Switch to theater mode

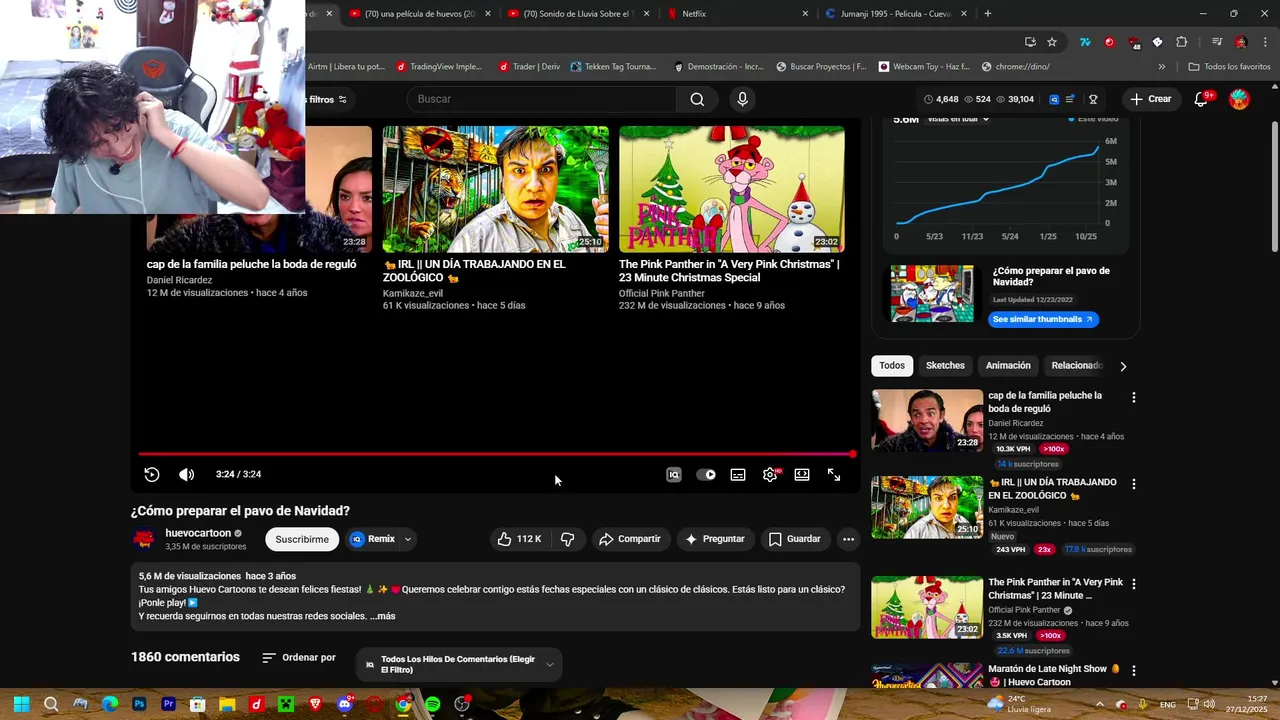802,475
